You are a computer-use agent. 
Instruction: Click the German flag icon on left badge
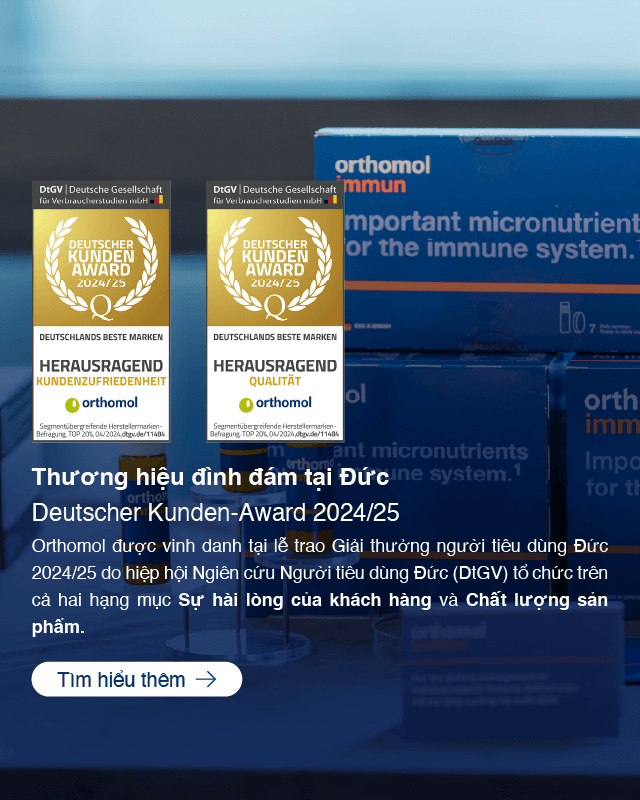pyautogui.click(x=159, y=200)
